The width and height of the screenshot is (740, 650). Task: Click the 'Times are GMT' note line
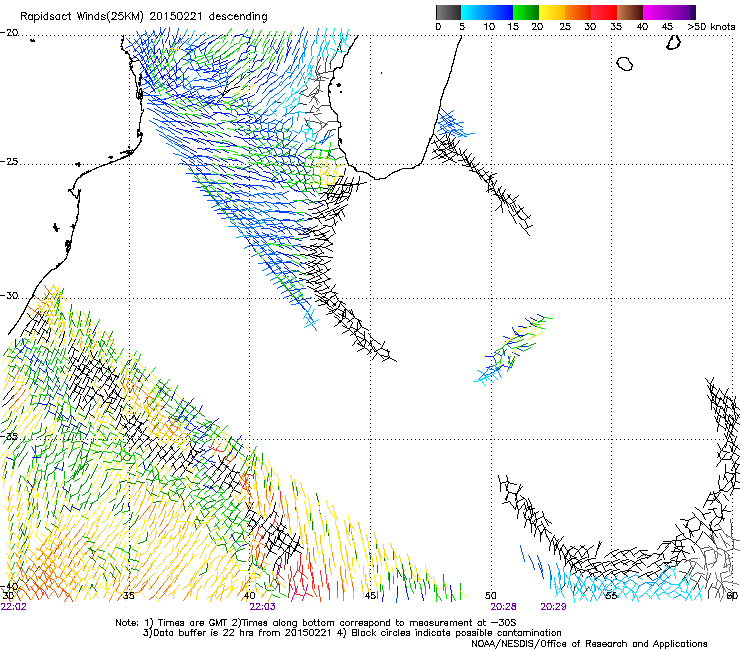coord(316,623)
